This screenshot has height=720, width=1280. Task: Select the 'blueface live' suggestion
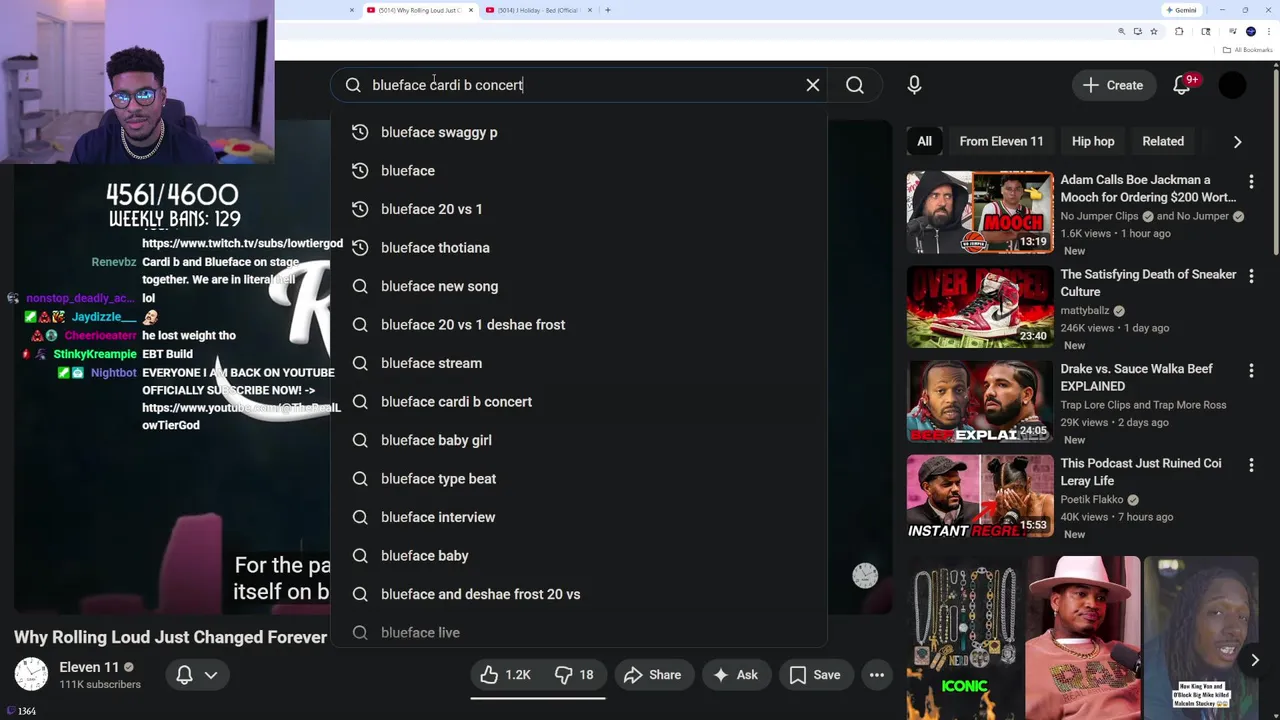tap(579, 632)
